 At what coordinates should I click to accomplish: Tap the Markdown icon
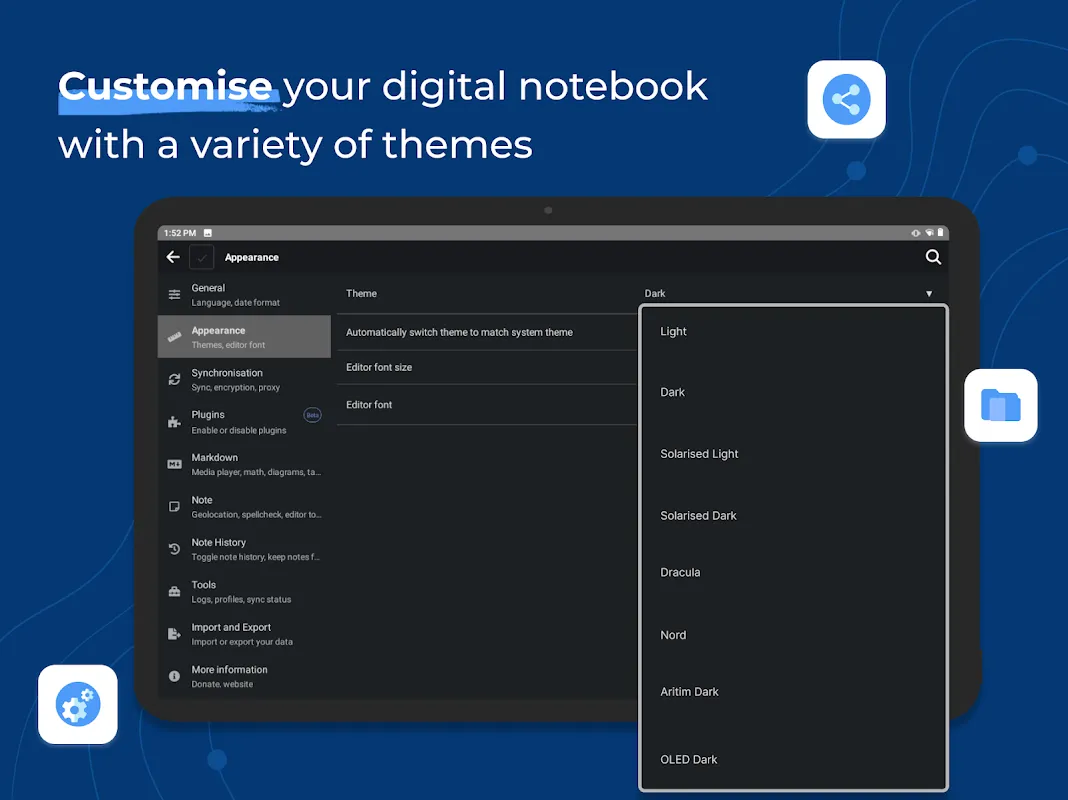(174, 464)
